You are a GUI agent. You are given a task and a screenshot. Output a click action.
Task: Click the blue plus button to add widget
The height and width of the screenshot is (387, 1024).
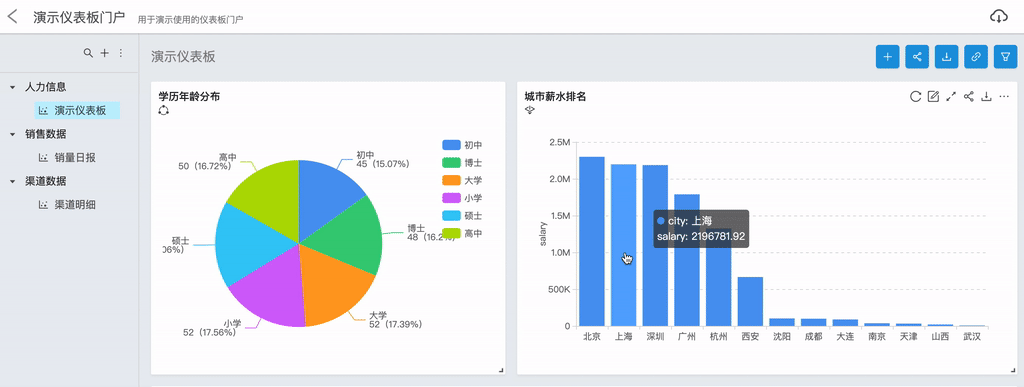(888, 57)
